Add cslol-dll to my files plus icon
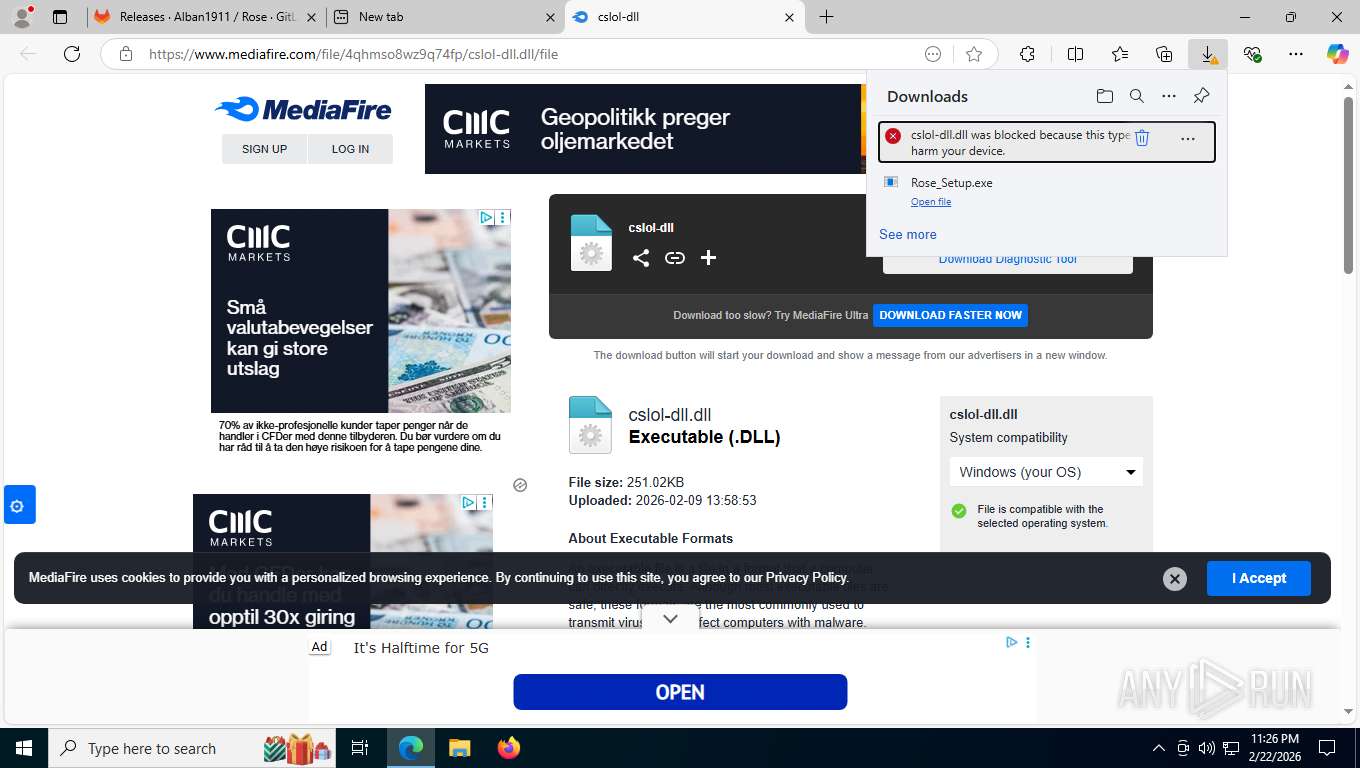 point(708,258)
